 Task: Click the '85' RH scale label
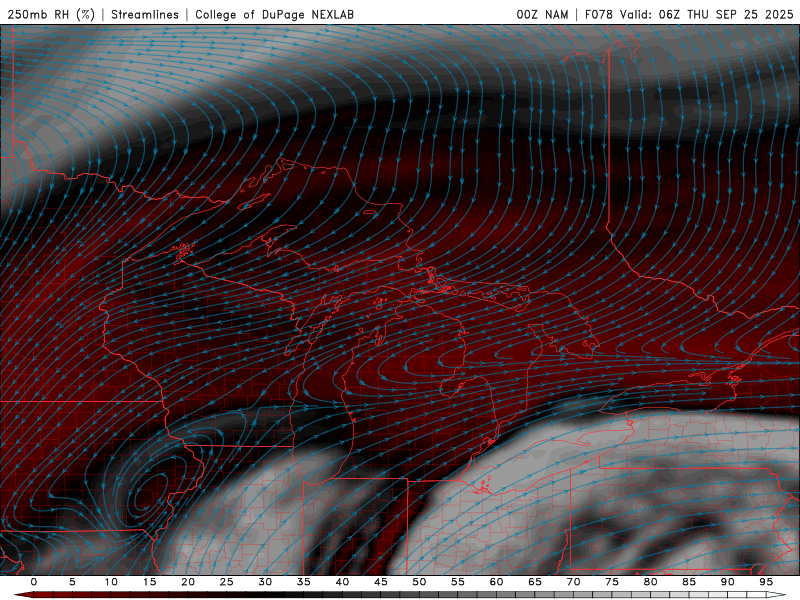point(689,582)
